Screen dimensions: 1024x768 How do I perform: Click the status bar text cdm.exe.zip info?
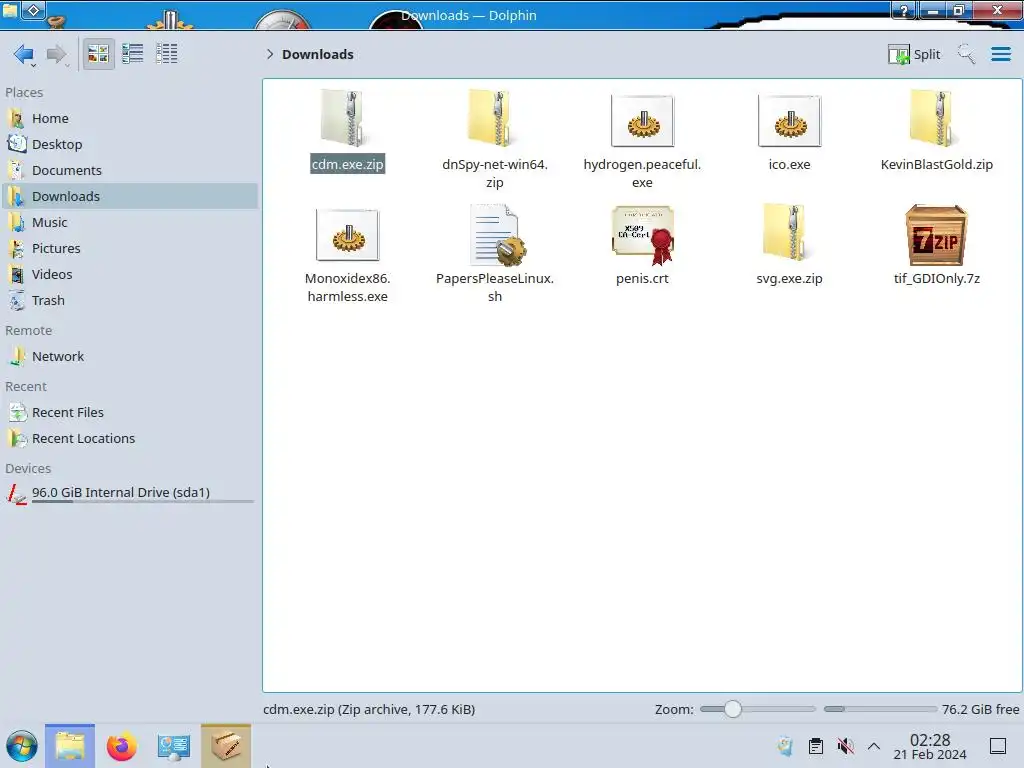point(369,710)
